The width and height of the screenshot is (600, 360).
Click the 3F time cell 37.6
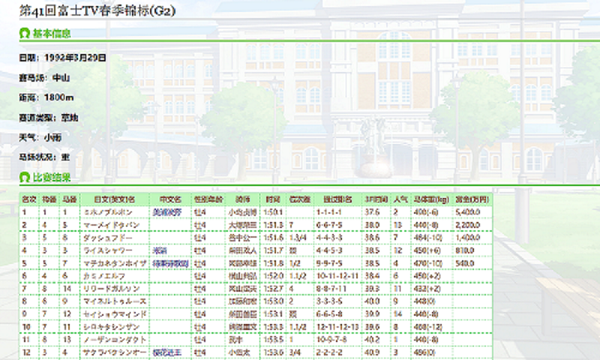[x=376, y=212]
